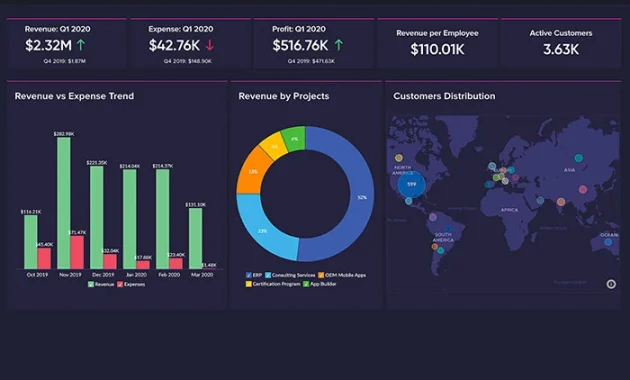The width and height of the screenshot is (630, 380).
Task: Select the red Feb 2020 expense bar
Action: [x=176, y=264]
